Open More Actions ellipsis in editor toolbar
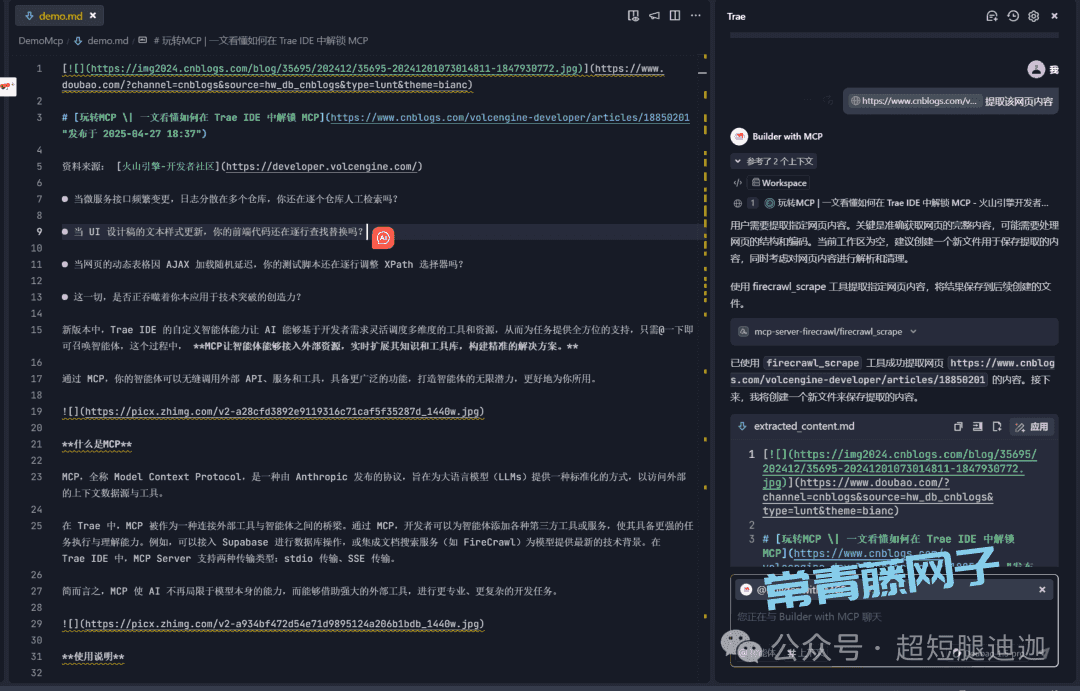Screen dimensions: 1080x691 click(696, 15)
